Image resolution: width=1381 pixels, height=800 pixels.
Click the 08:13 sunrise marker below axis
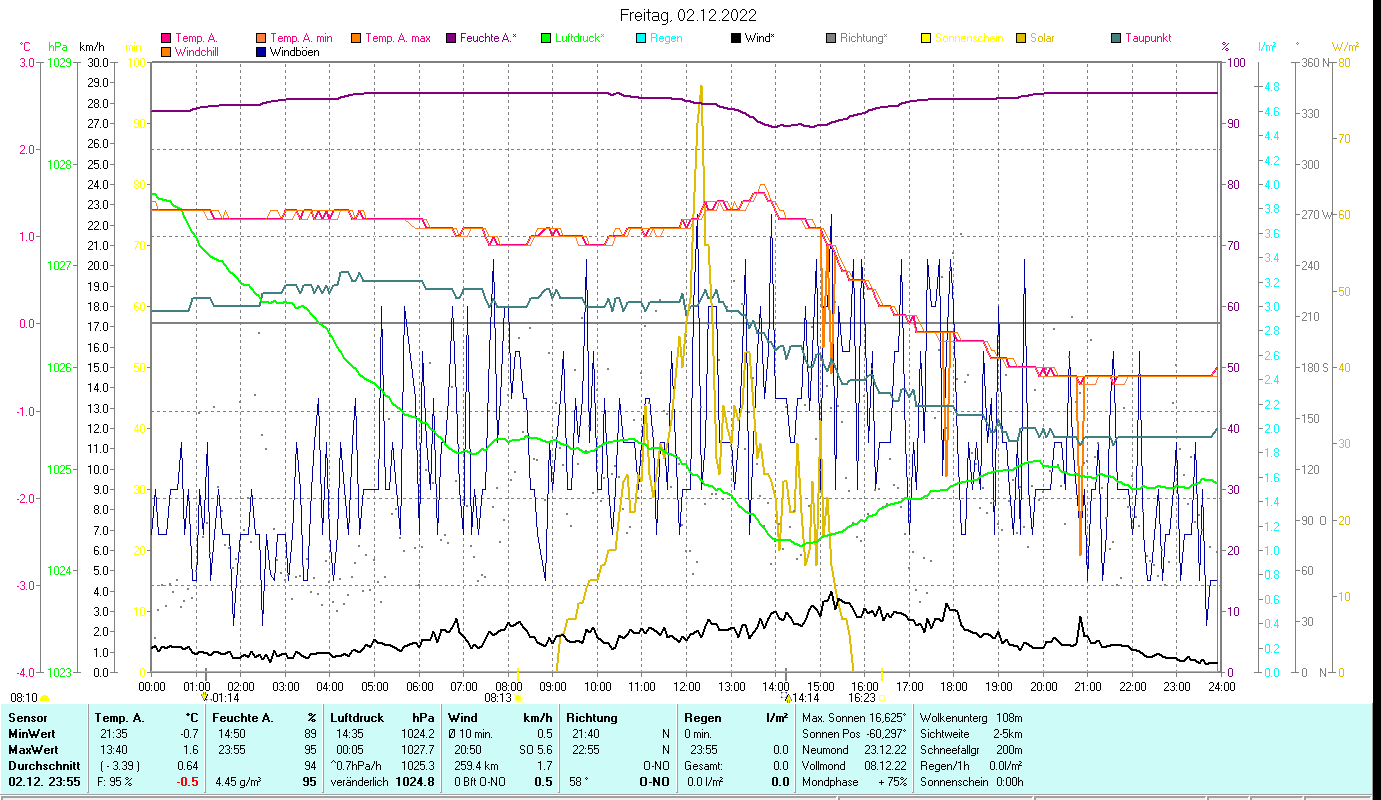point(499,698)
